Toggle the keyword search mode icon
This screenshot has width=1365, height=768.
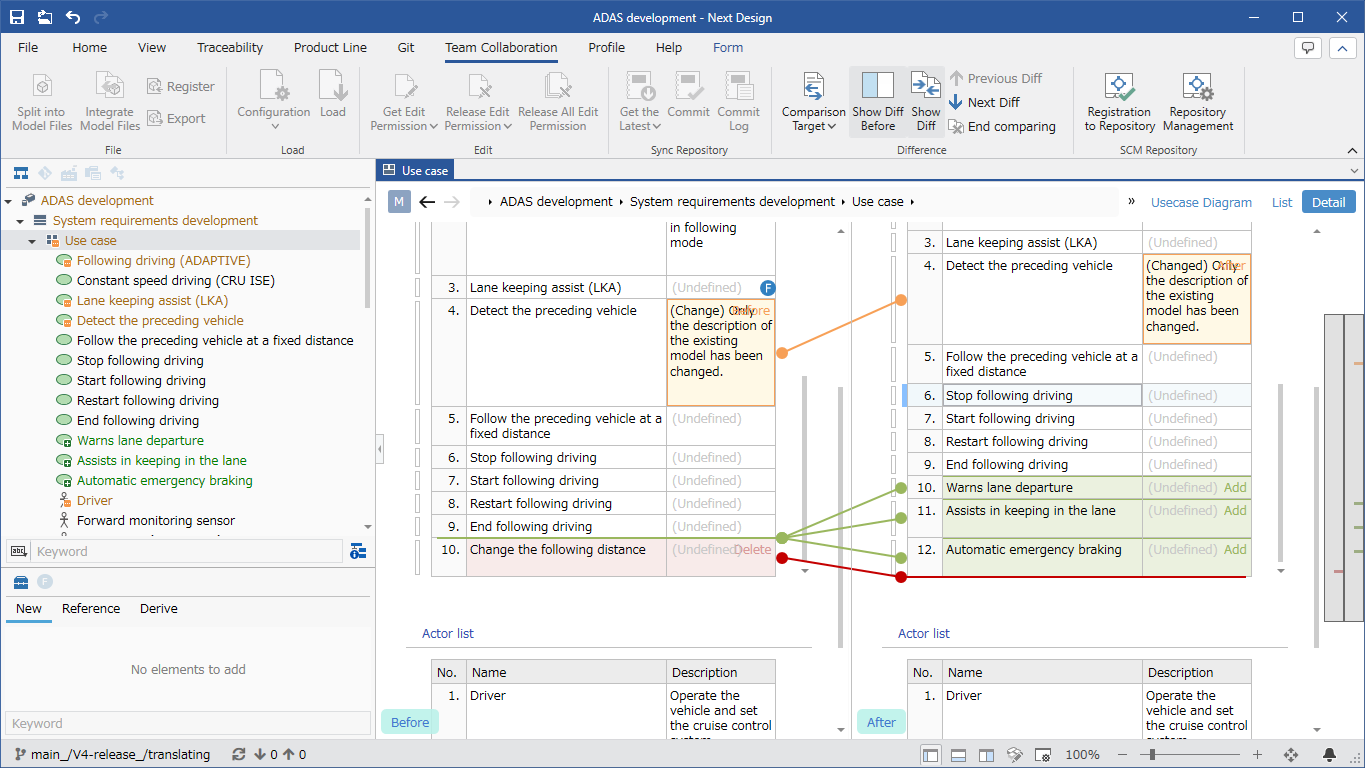(x=18, y=551)
